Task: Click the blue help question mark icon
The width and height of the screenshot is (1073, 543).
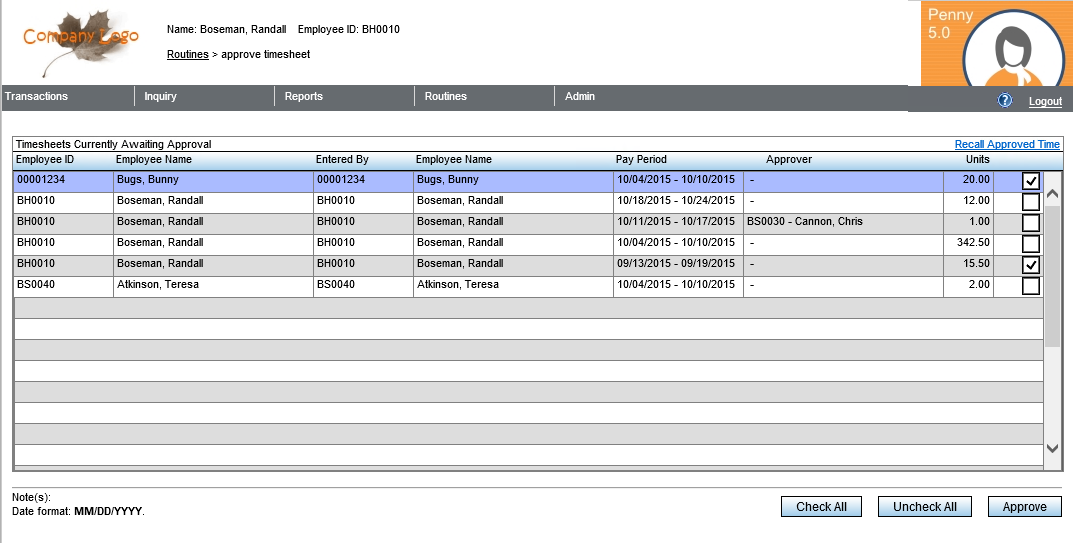Action: click(1005, 101)
